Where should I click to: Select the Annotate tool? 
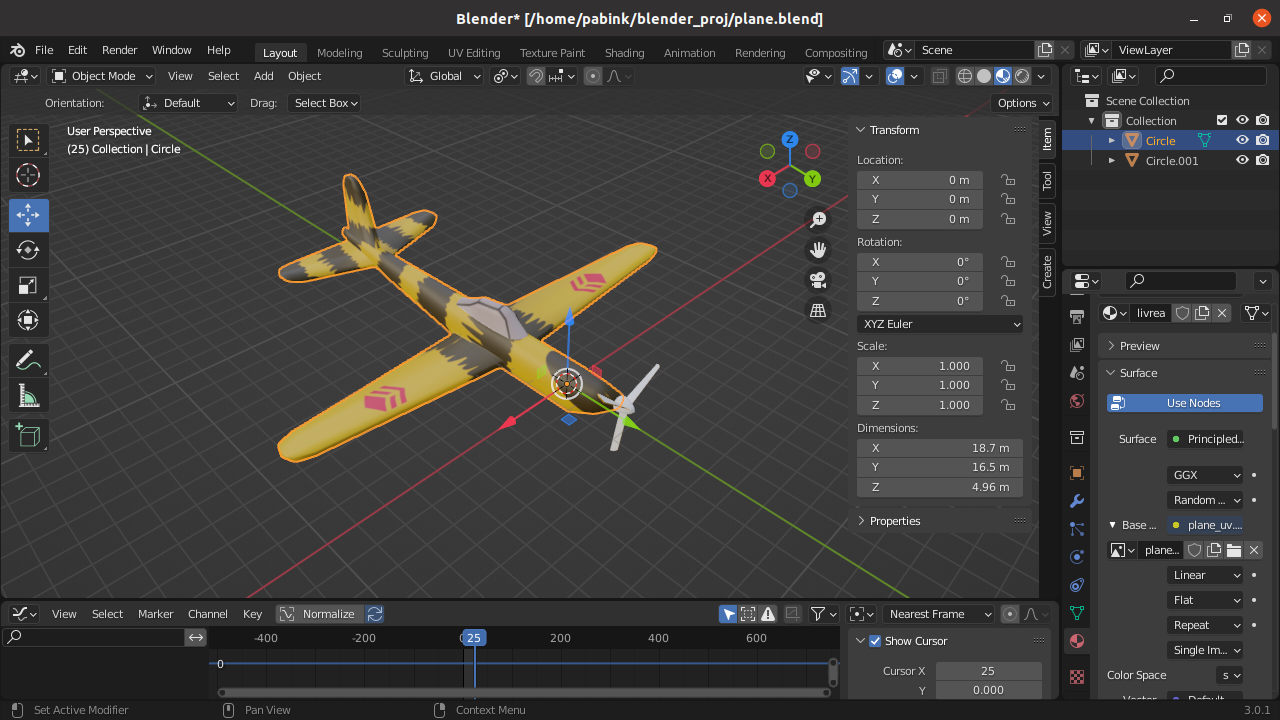[28, 360]
